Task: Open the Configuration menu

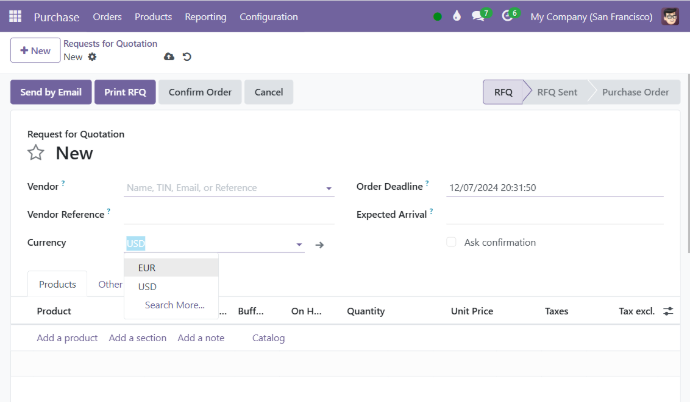Action: click(x=268, y=16)
